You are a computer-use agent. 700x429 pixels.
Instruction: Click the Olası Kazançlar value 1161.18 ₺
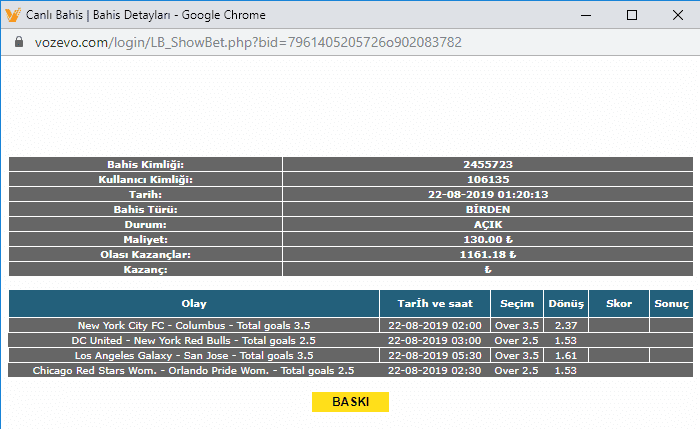coord(488,254)
